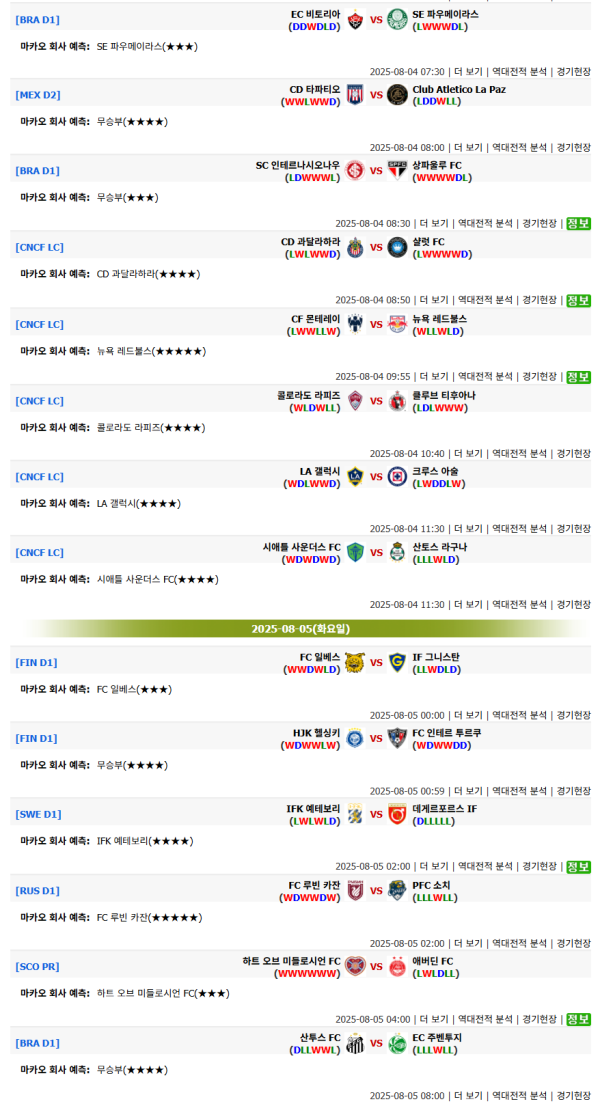Click the FC 일베스 team logo
Viewport: 600px width, 1106px height.
(355, 662)
